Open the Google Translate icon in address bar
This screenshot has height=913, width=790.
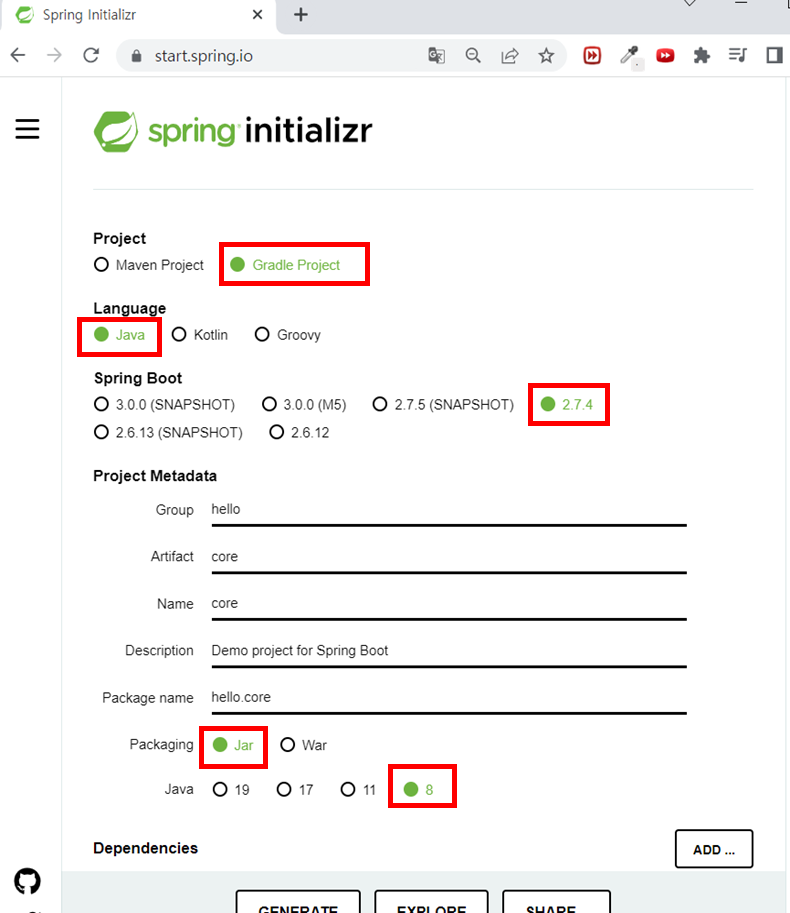pos(437,55)
